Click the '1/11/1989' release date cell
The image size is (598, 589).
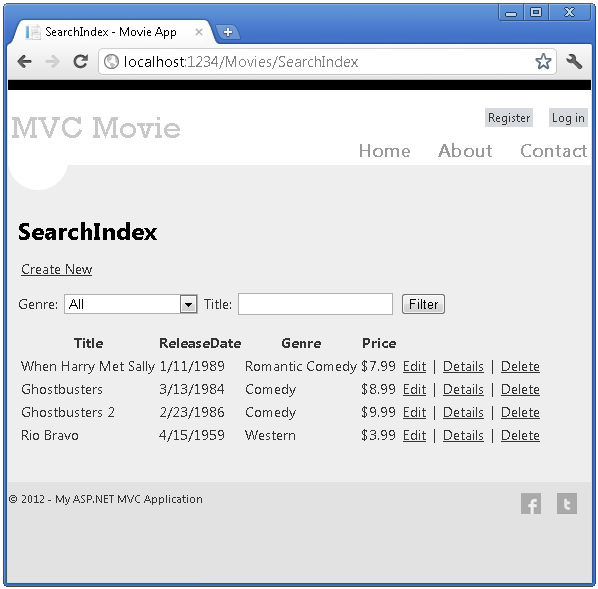(192, 366)
